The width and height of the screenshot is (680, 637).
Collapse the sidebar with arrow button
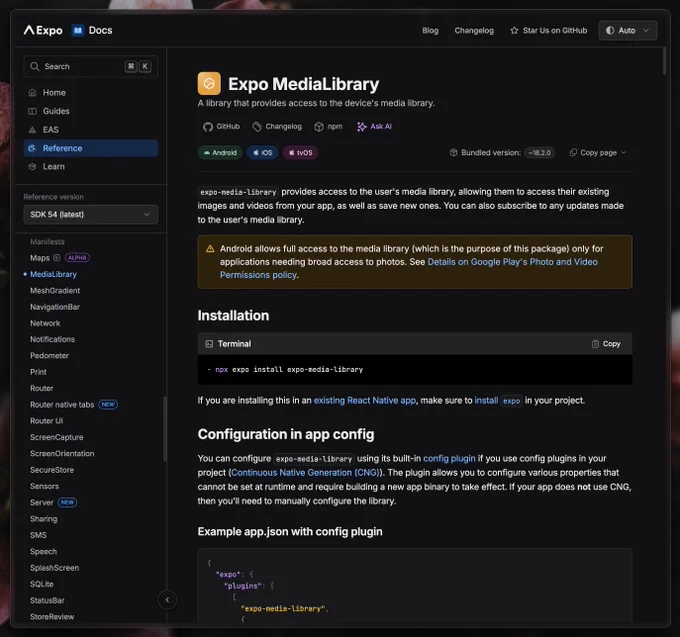[x=167, y=600]
